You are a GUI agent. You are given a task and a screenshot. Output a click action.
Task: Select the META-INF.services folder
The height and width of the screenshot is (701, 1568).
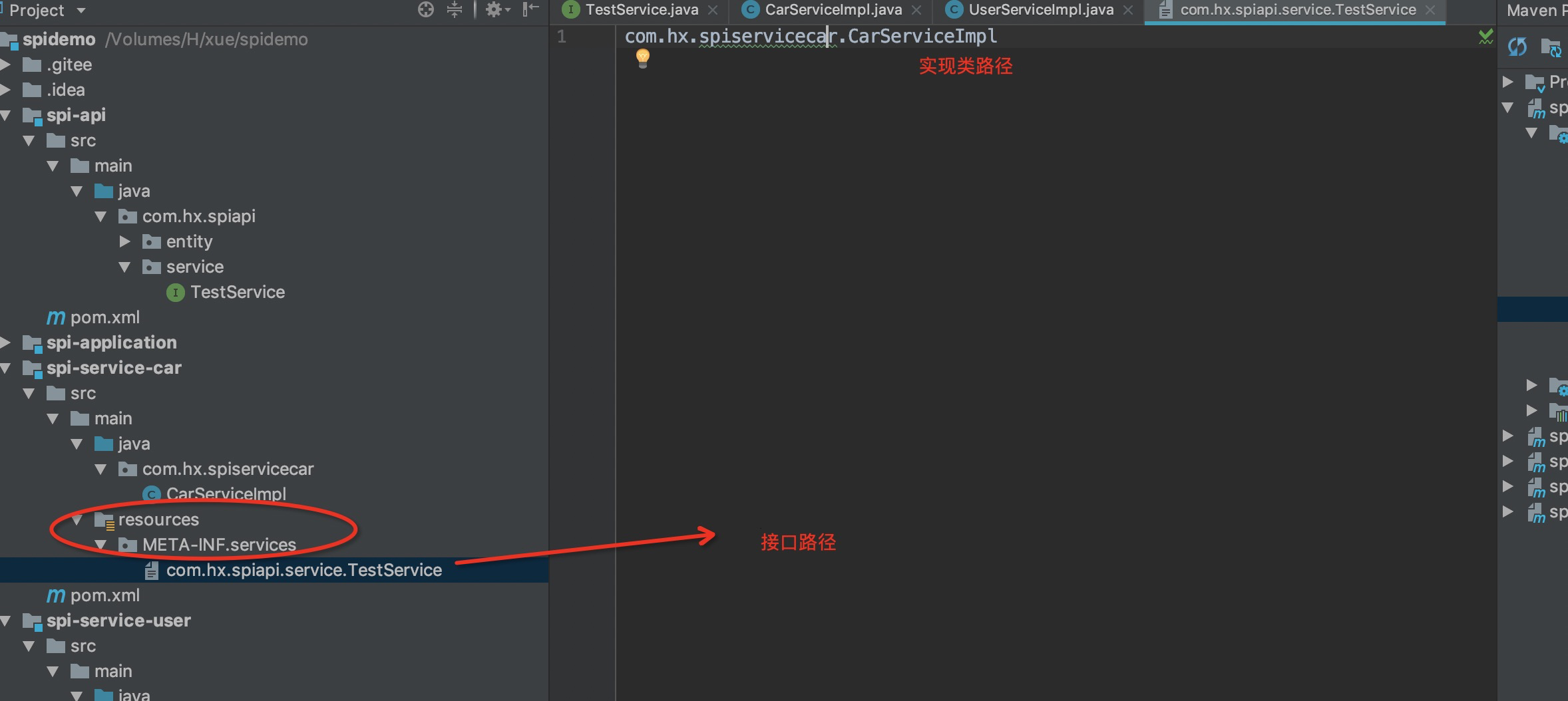pos(219,545)
